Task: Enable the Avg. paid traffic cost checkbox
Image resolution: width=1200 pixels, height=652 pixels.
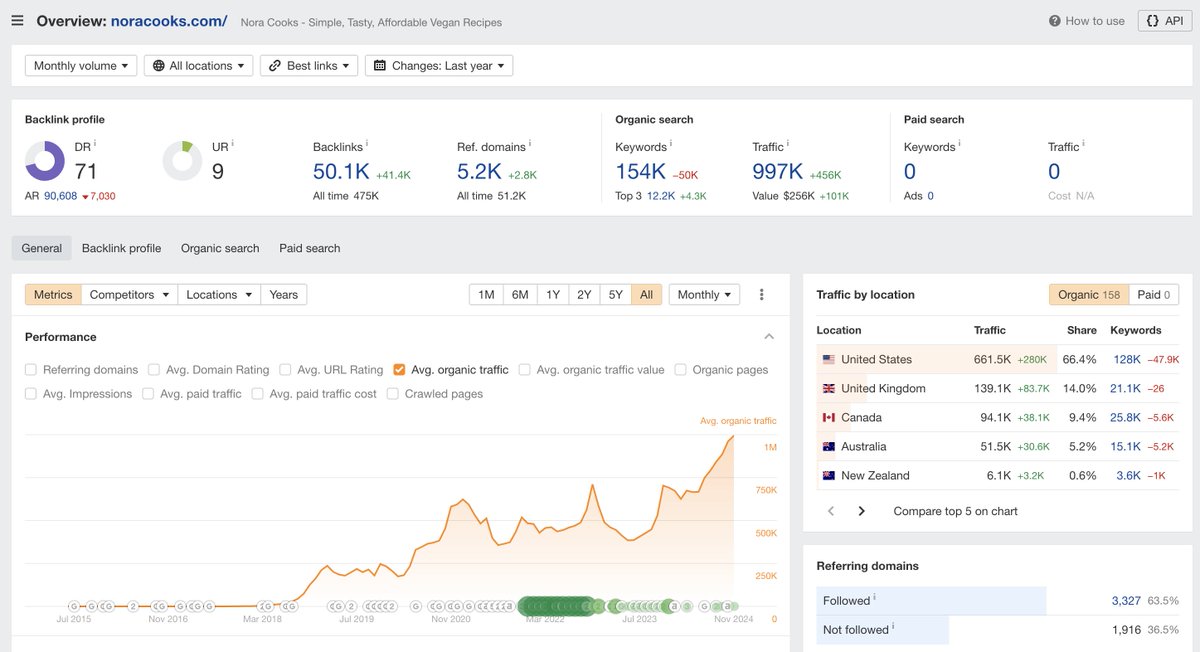Action: tap(258, 394)
